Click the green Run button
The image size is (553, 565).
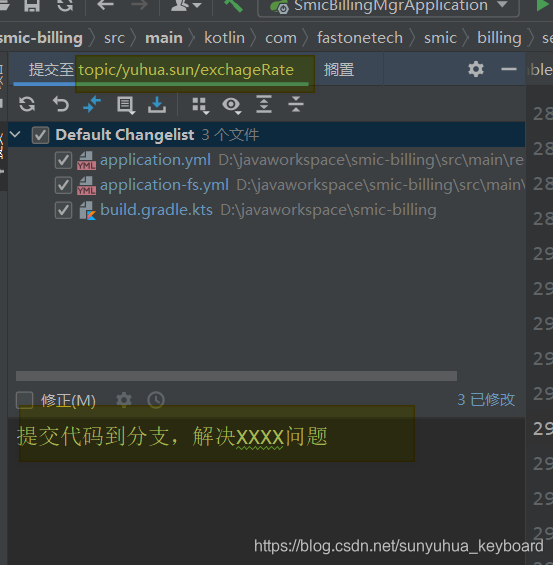pos(543,5)
